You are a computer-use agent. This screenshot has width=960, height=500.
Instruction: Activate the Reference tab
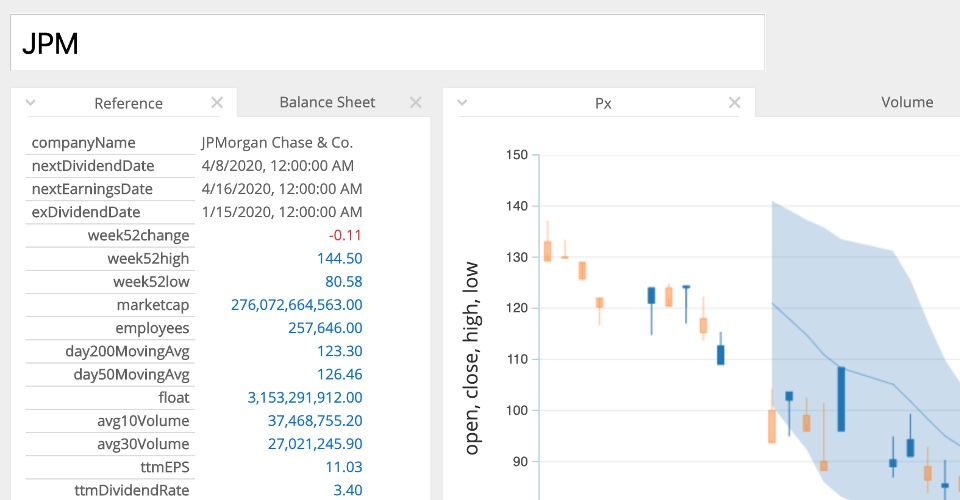tap(128, 103)
